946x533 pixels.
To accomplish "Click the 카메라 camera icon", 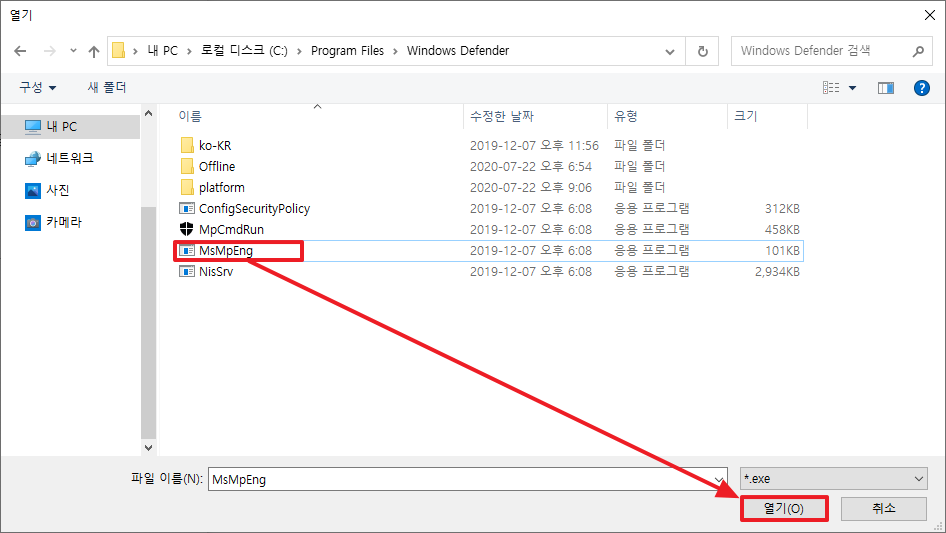I will click(x=33, y=223).
